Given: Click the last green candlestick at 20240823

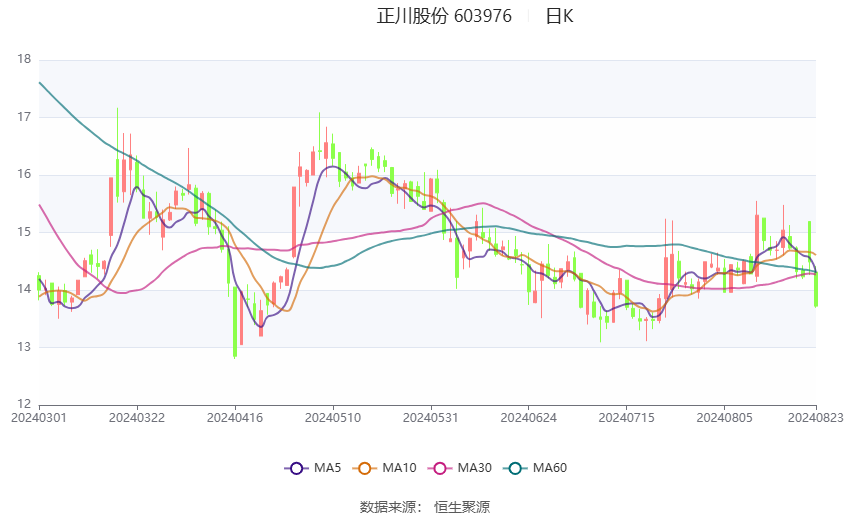Looking at the screenshot, I should coord(816,289).
